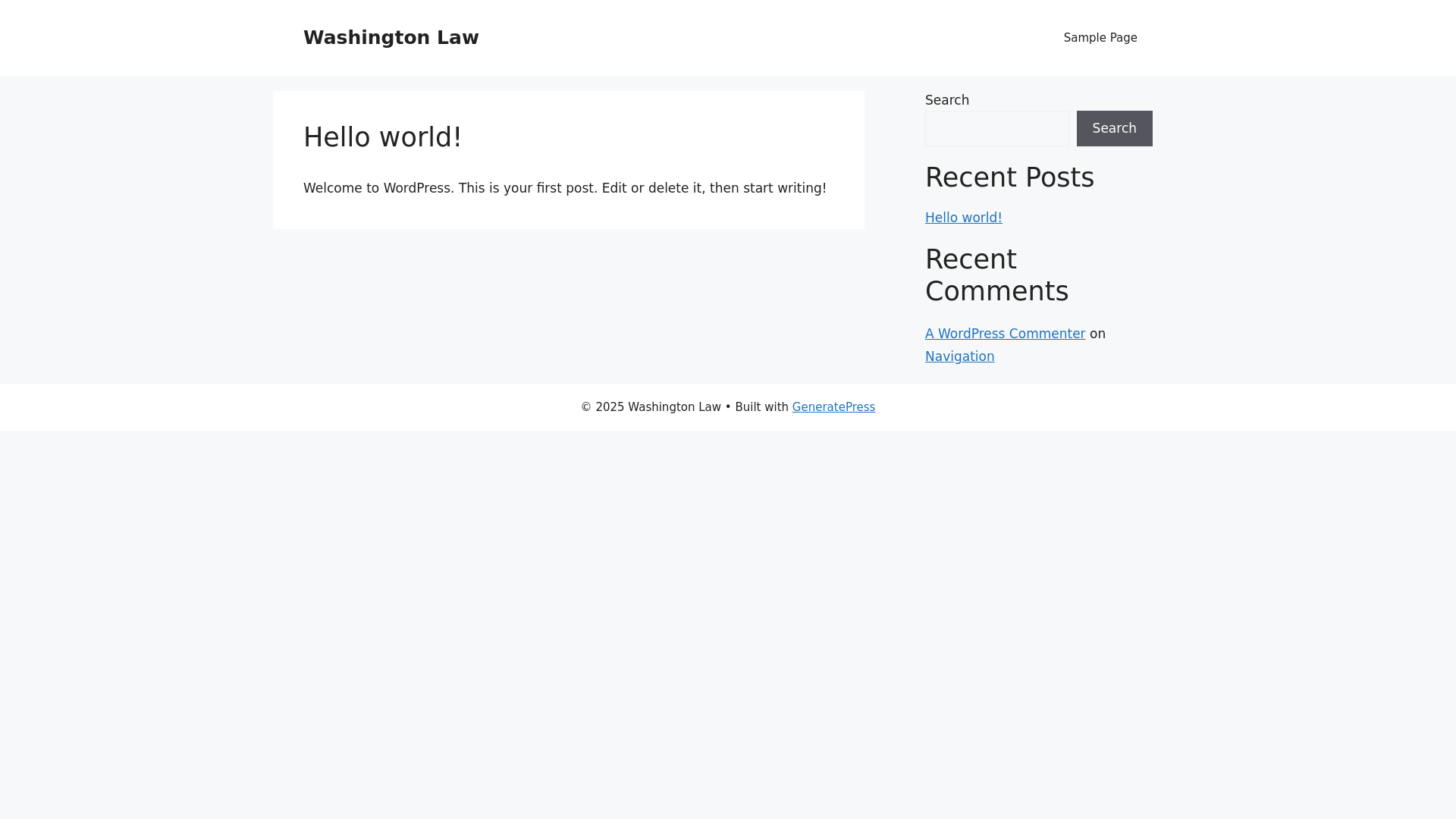This screenshot has width=1456, height=819.
Task: Follow the GeneratePress footer link
Action: (x=833, y=407)
